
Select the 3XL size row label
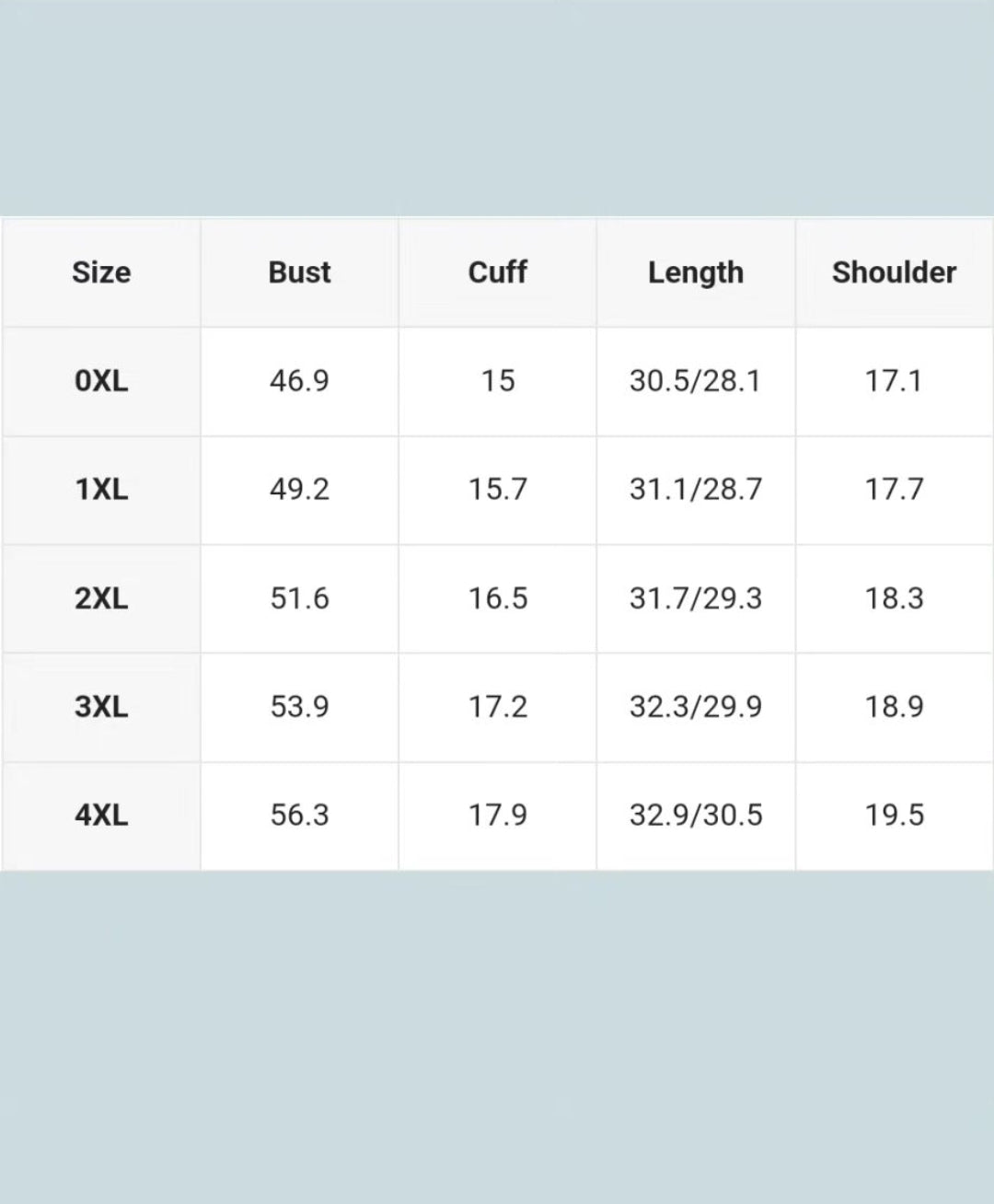101,707
